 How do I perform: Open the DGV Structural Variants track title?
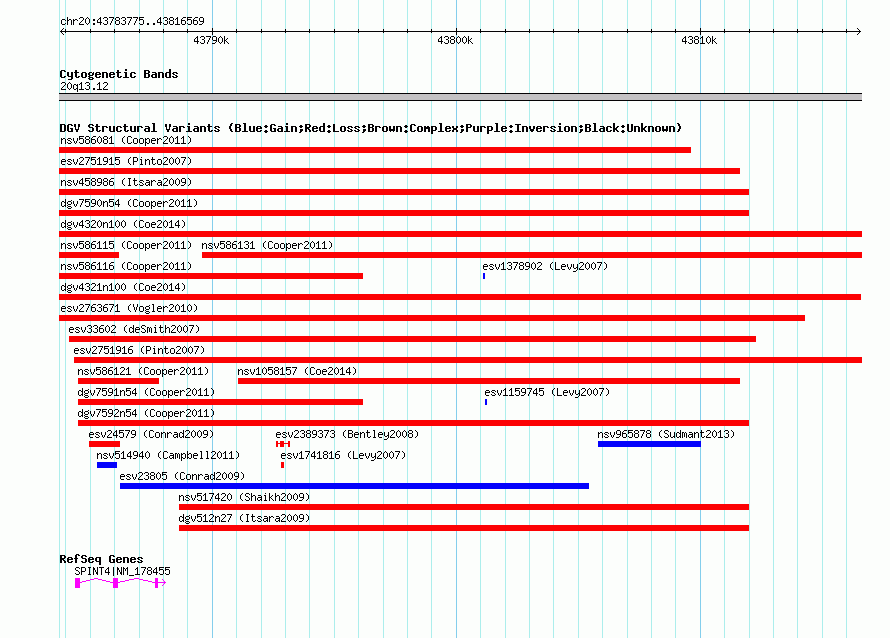pos(371,128)
